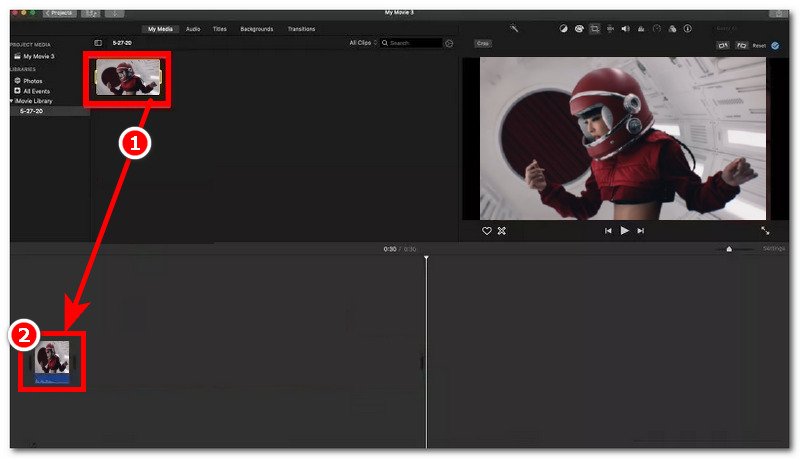800x459 pixels.
Task: Click the viewer preview image
Action: tap(622, 138)
